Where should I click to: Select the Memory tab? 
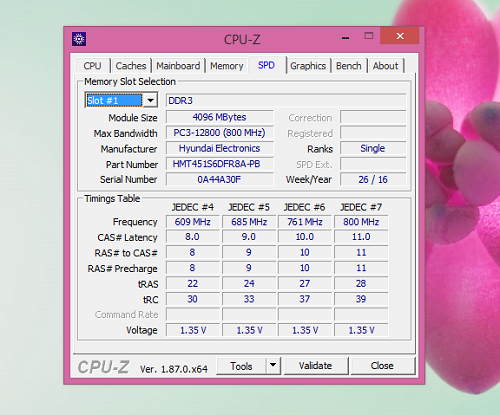[x=227, y=66]
